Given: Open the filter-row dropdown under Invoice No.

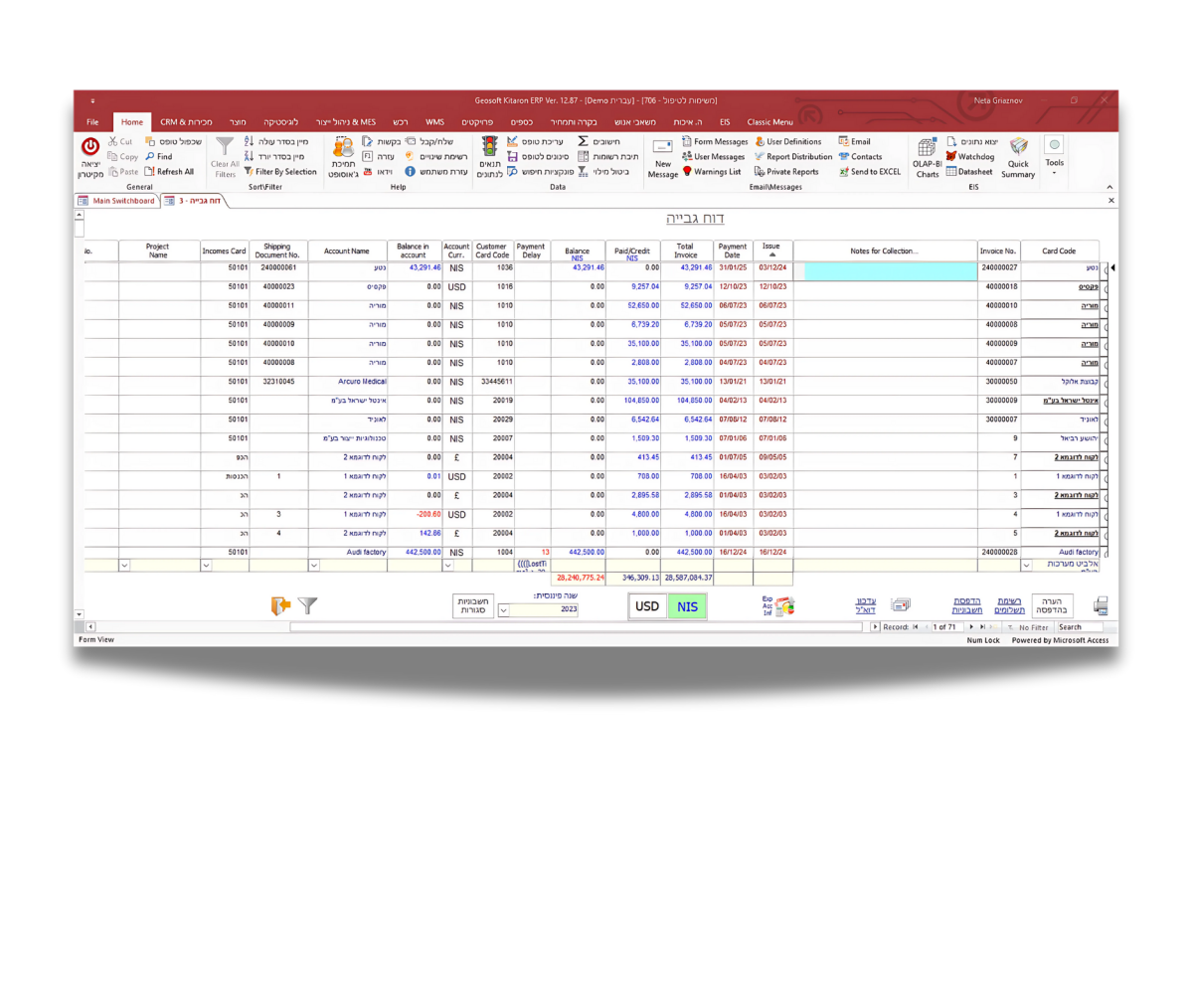Looking at the screenshot, I should pos(1026,566).
